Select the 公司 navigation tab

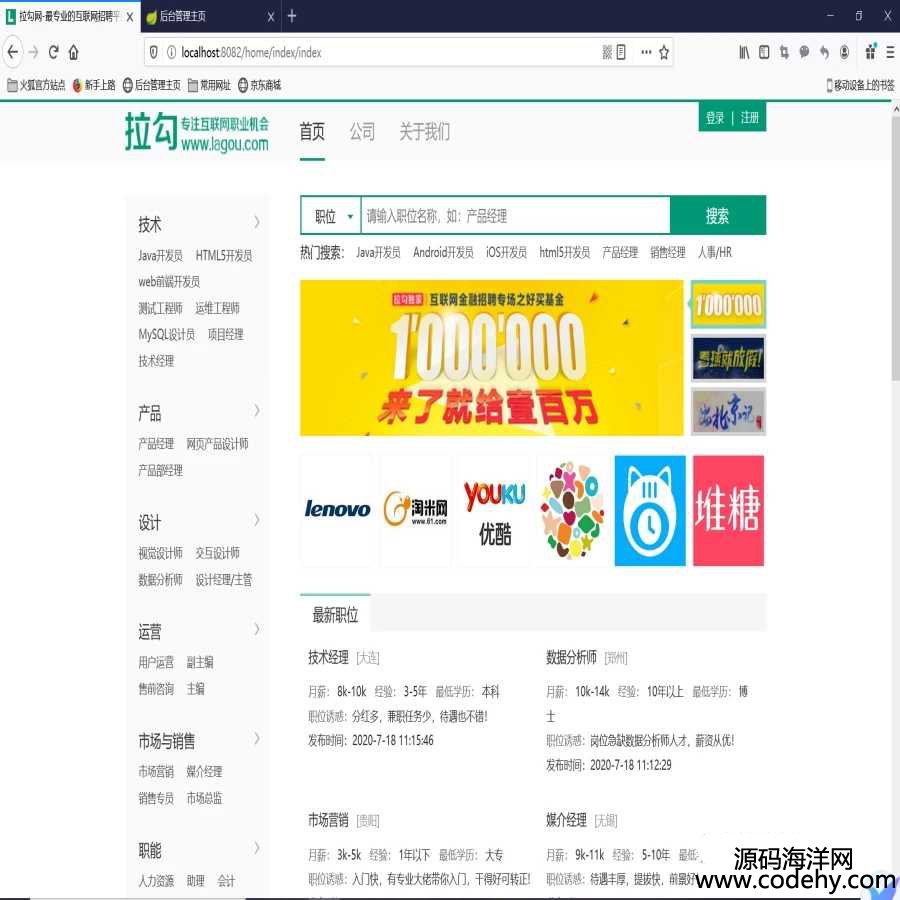click(x=362, y=131)
